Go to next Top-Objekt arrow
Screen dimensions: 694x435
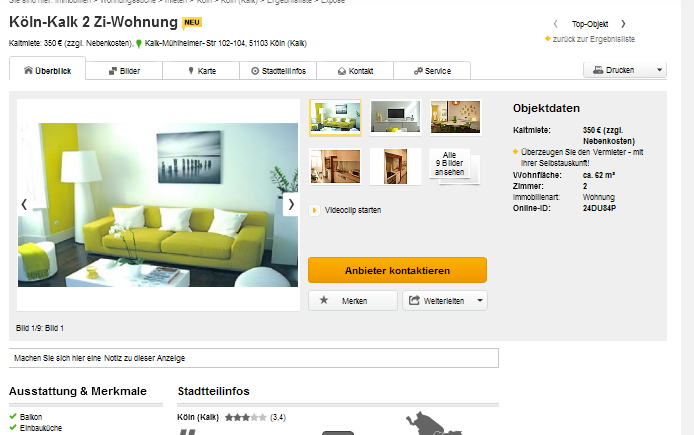coord(623,24)
